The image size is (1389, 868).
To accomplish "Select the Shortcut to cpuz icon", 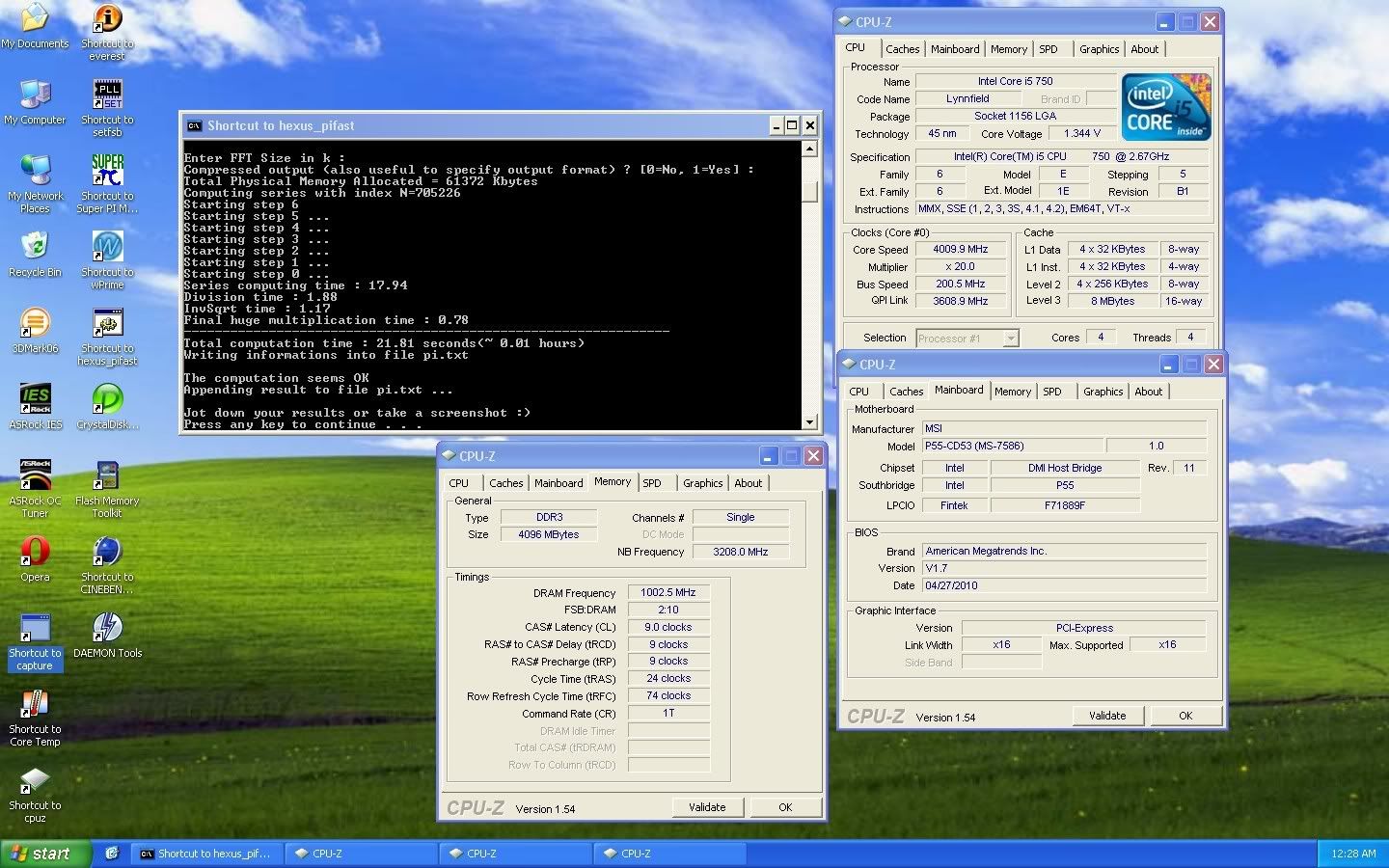I will coord(35,779).
